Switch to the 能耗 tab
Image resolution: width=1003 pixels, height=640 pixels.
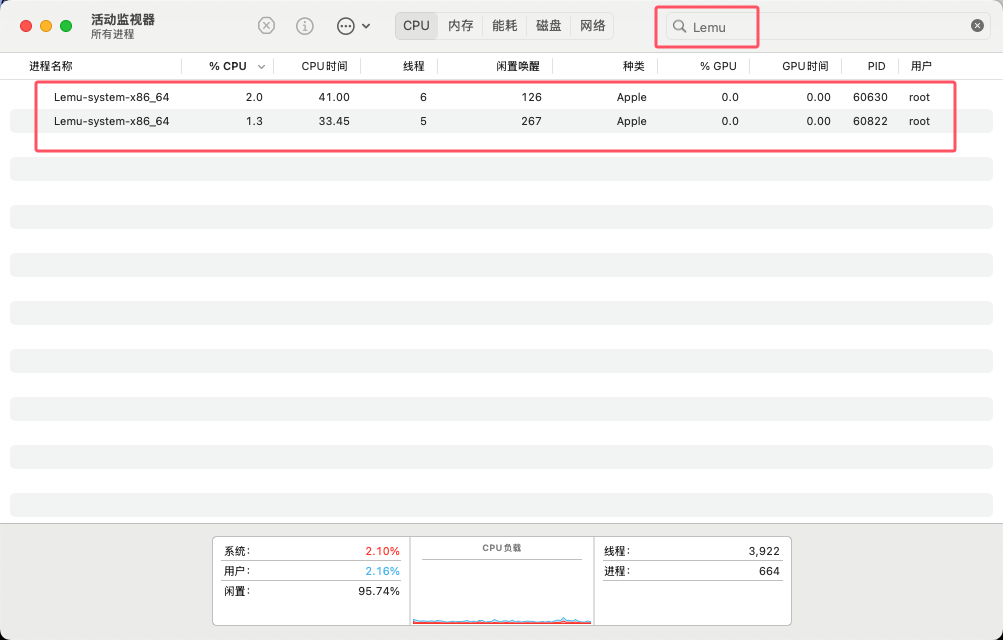(x=504, y=26)
